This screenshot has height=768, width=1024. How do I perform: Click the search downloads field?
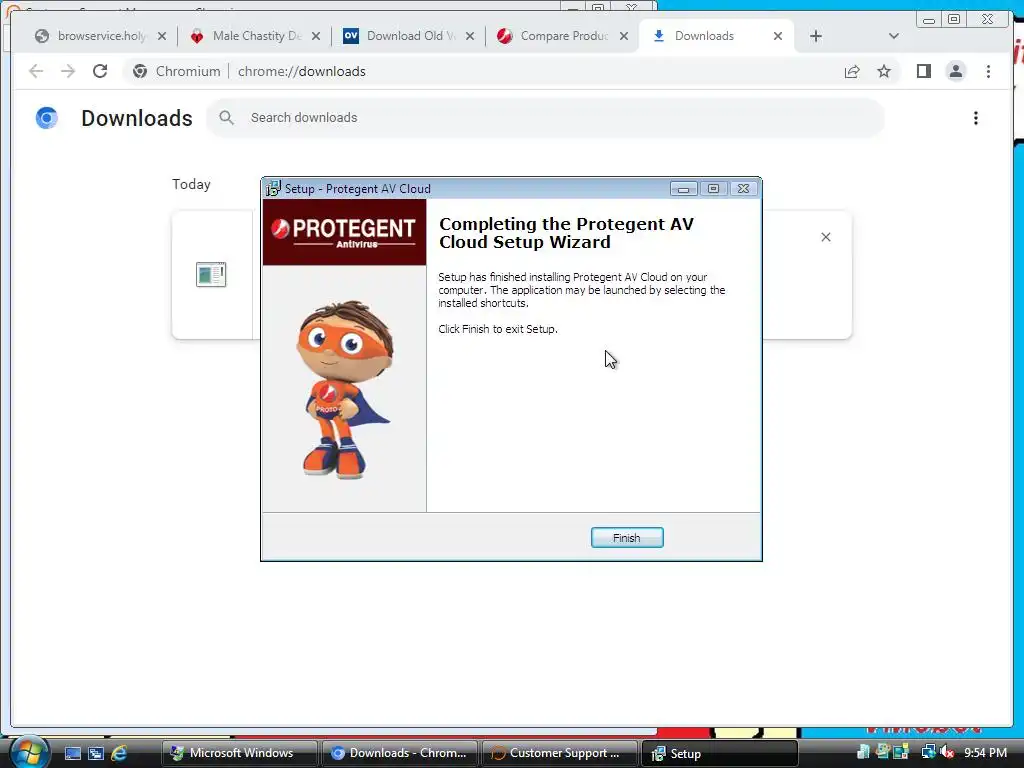pos(545,118)
